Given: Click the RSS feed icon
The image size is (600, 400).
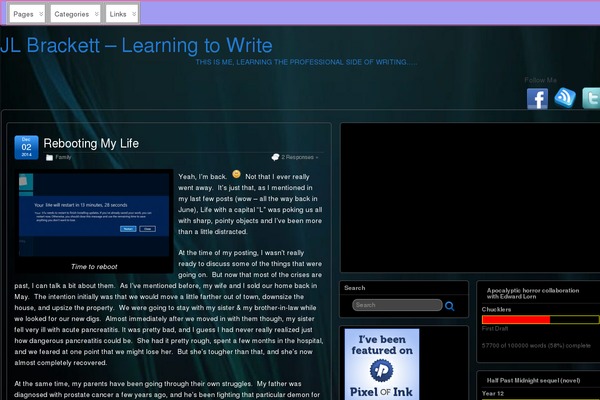Looking at the screenshot, I should click(564, 98).
